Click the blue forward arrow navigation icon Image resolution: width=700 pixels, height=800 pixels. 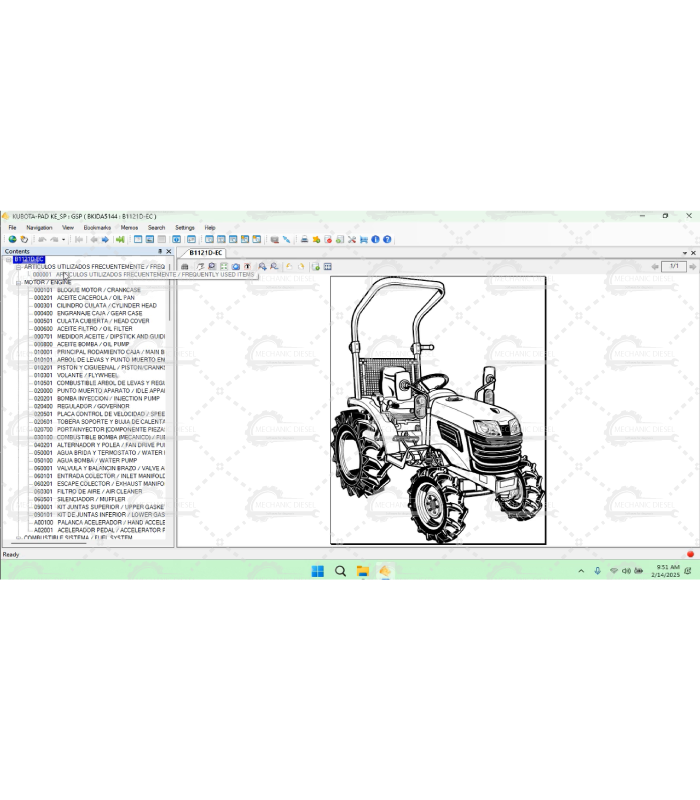pos(105,240)
